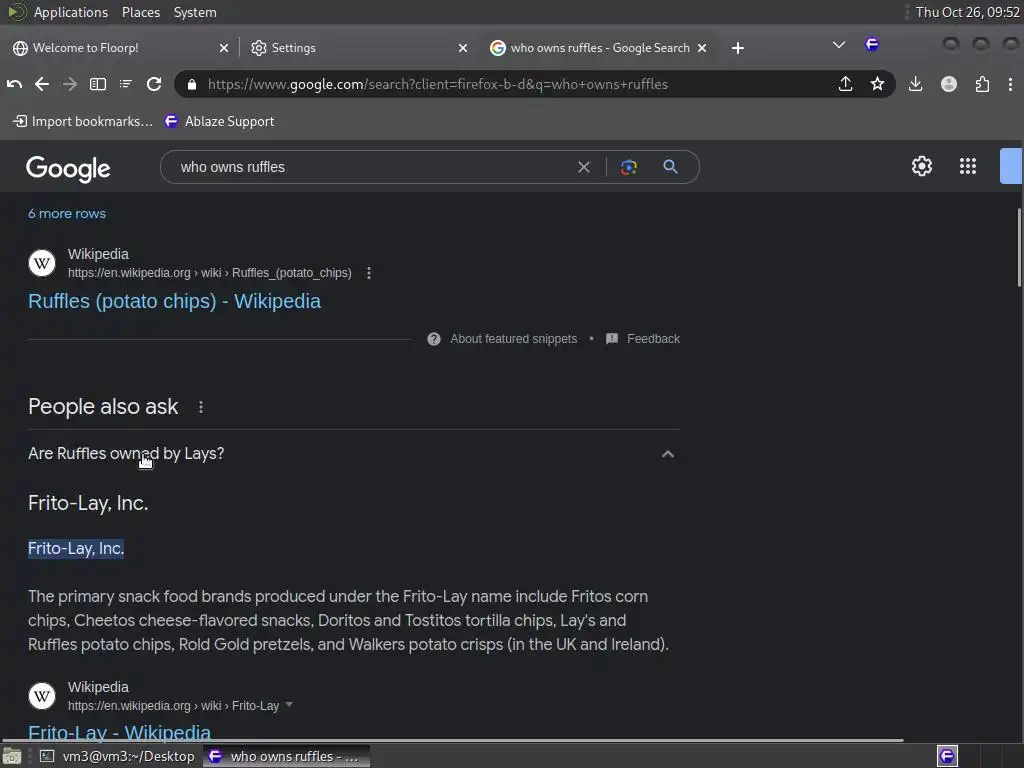Viewport: 1024px width, 768px height.
Task: Click the Floorp icon in the tab bar
Action: pos(872,44)
